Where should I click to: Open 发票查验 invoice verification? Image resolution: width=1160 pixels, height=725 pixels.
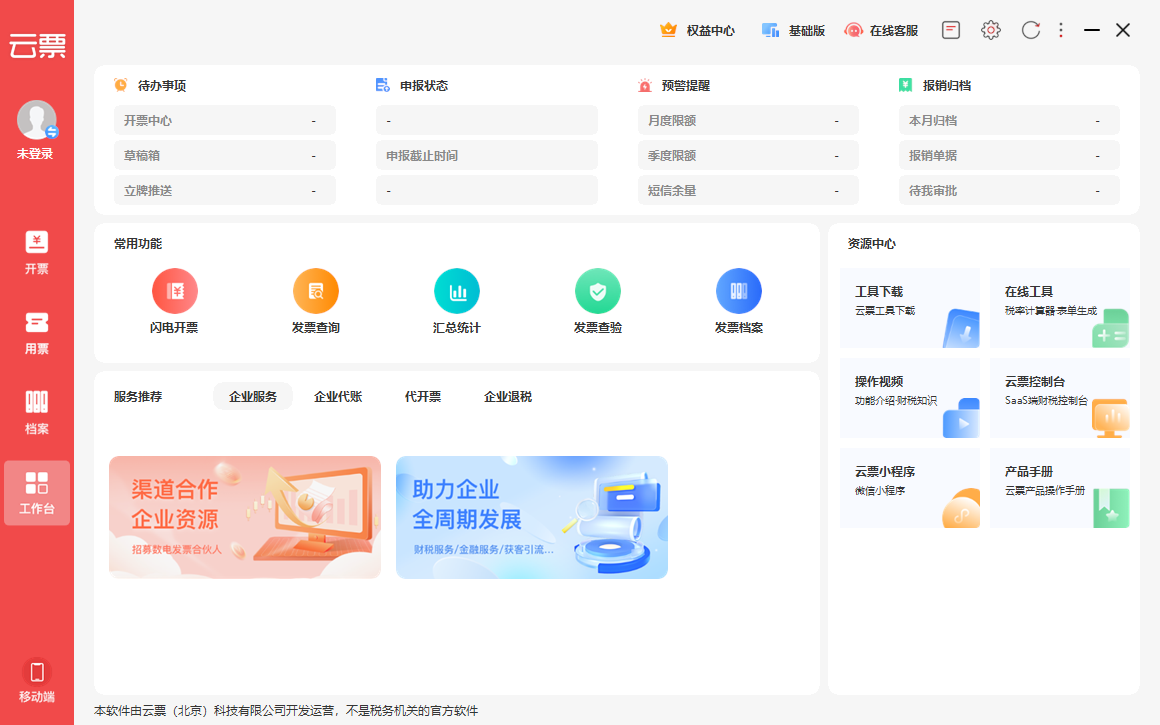coord(598,302)
